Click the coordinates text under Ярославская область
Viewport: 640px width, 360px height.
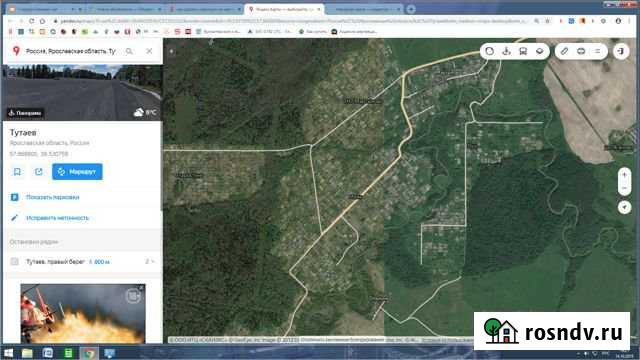[x=39, y=154]
